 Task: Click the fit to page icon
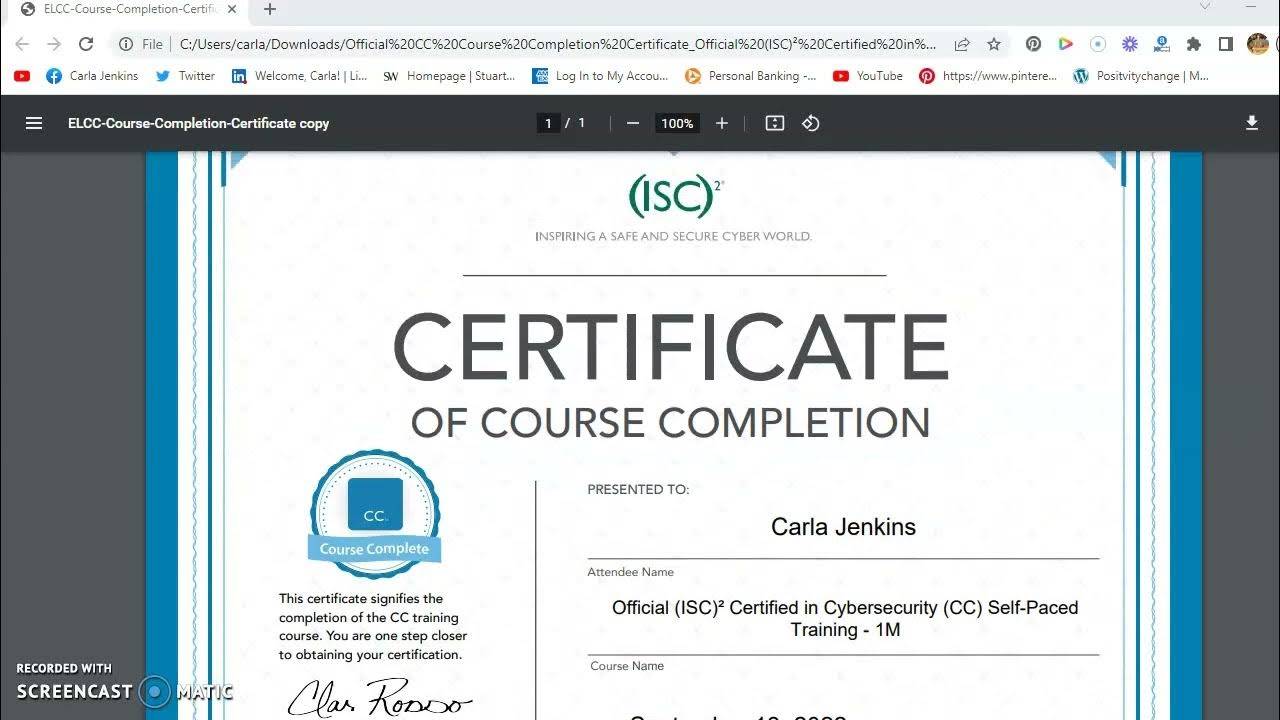coord(774,123)
